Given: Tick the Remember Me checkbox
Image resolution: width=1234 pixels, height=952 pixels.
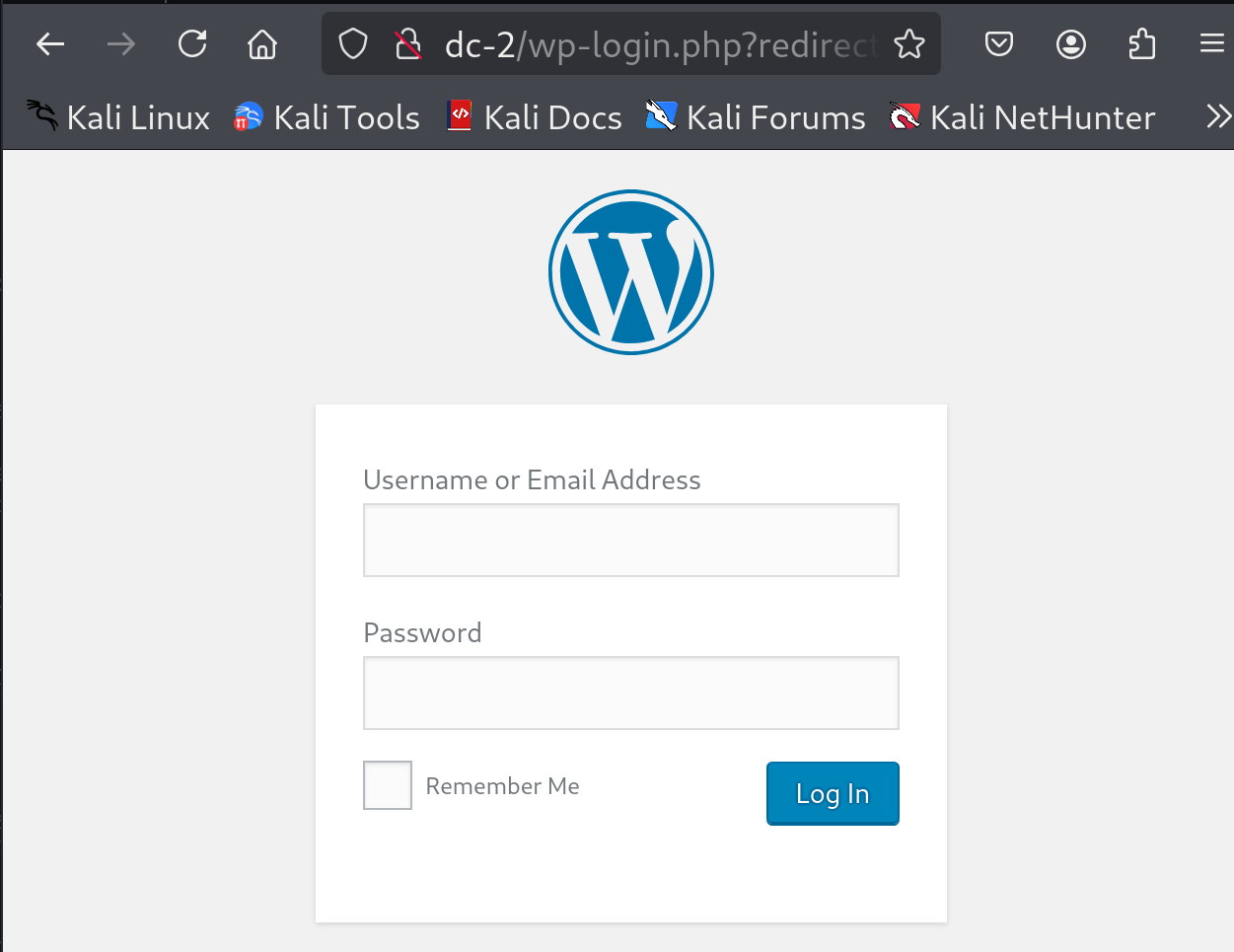Looking at the screenshot, I should [x=388, y=785].
